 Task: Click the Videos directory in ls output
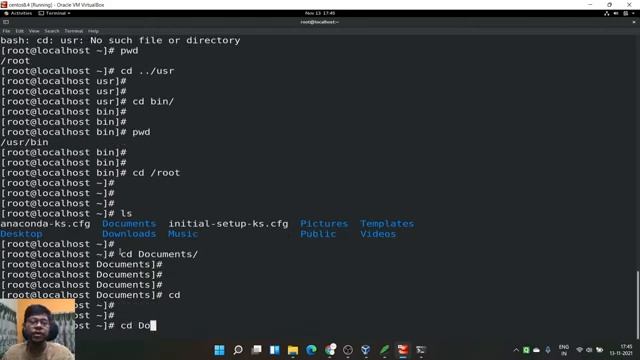pyautogui.click(x=378, y=234)
